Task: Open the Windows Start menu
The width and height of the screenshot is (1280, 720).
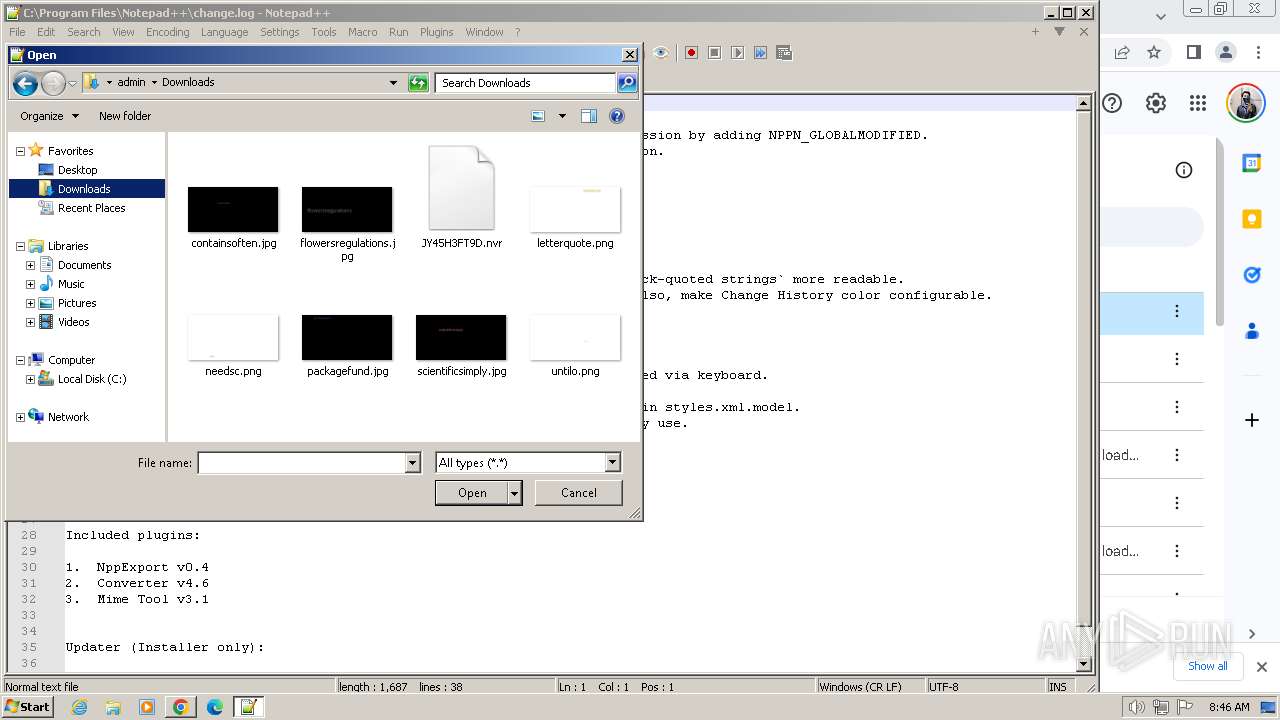Action: 27,707
